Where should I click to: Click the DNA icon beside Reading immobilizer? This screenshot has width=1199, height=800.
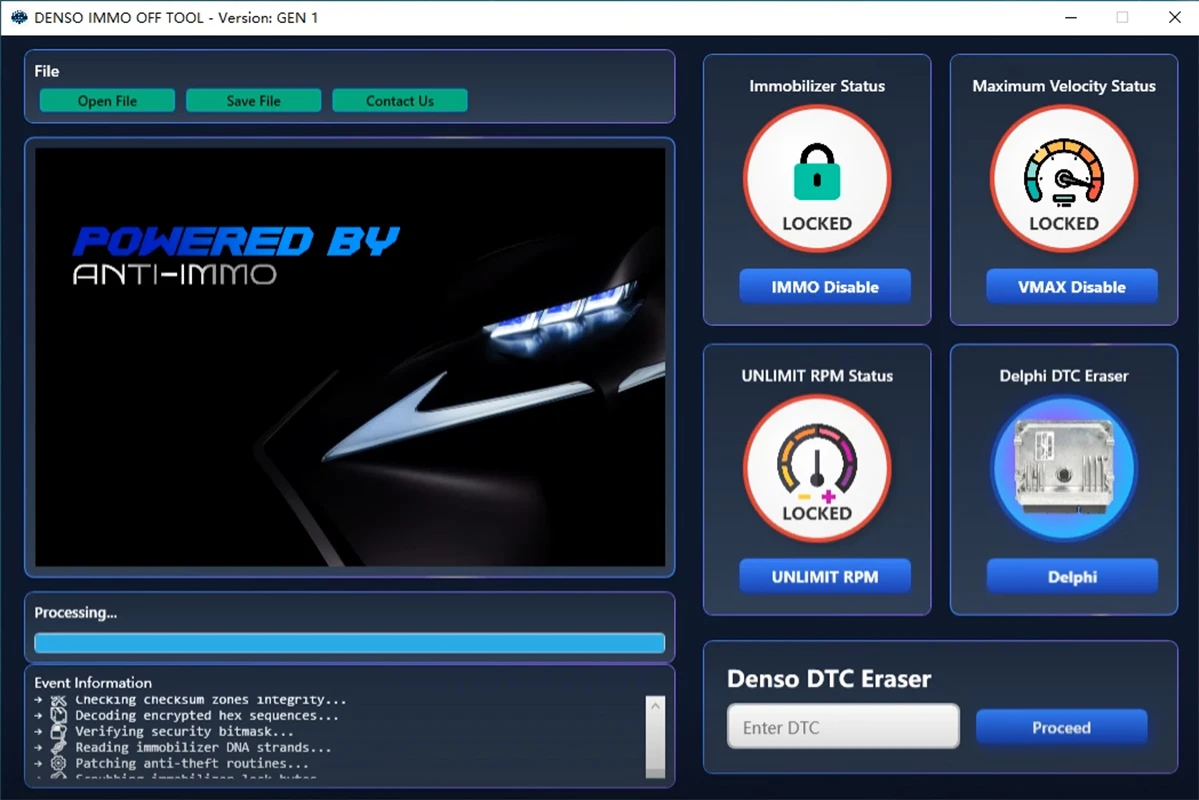59,747
